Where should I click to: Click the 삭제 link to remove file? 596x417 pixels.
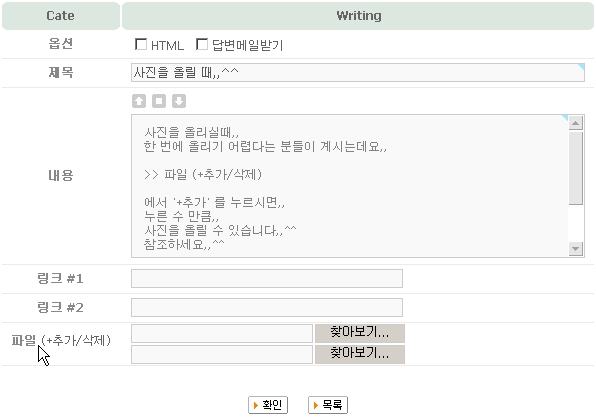pyautogui.click(x=93, y=340)
